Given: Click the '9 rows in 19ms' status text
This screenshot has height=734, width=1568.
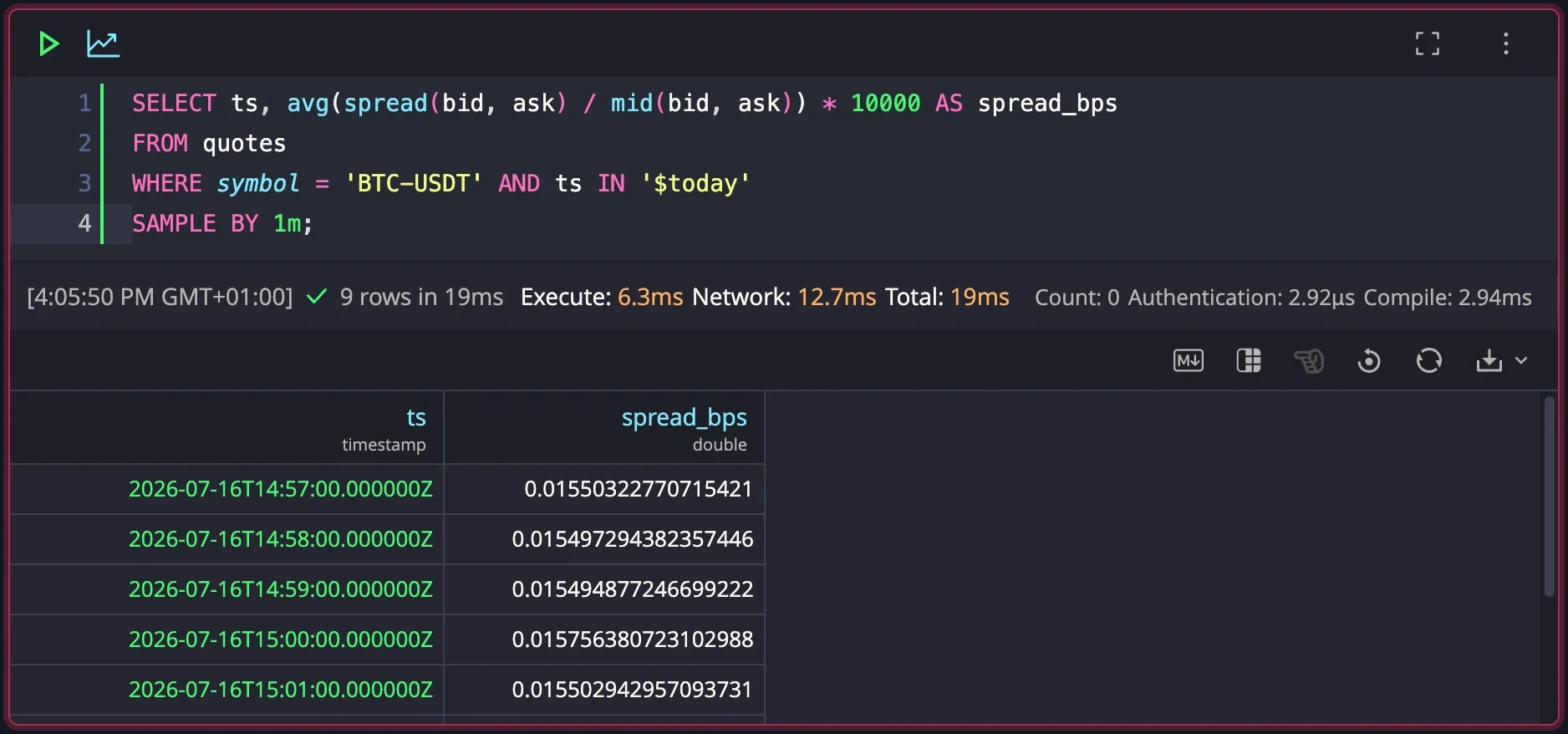Looking at the screenshot, I should [x=421, y=297].
